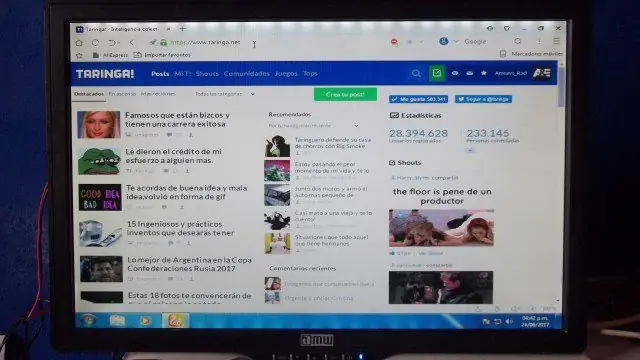
Task: Open the browser hamburger menu
Action: coord(556,41)
